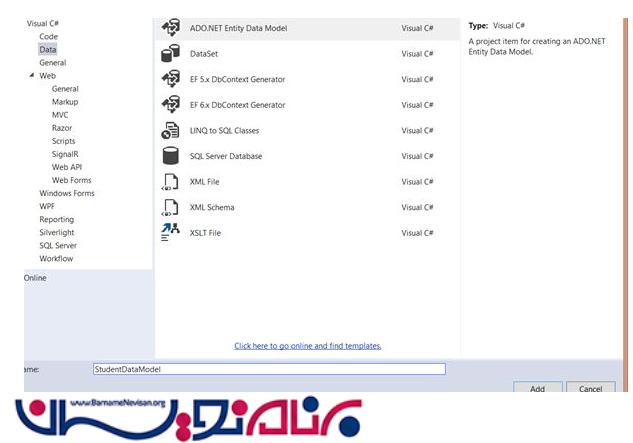
Task: Click the Add button
Action: click(x=537, y=387)
